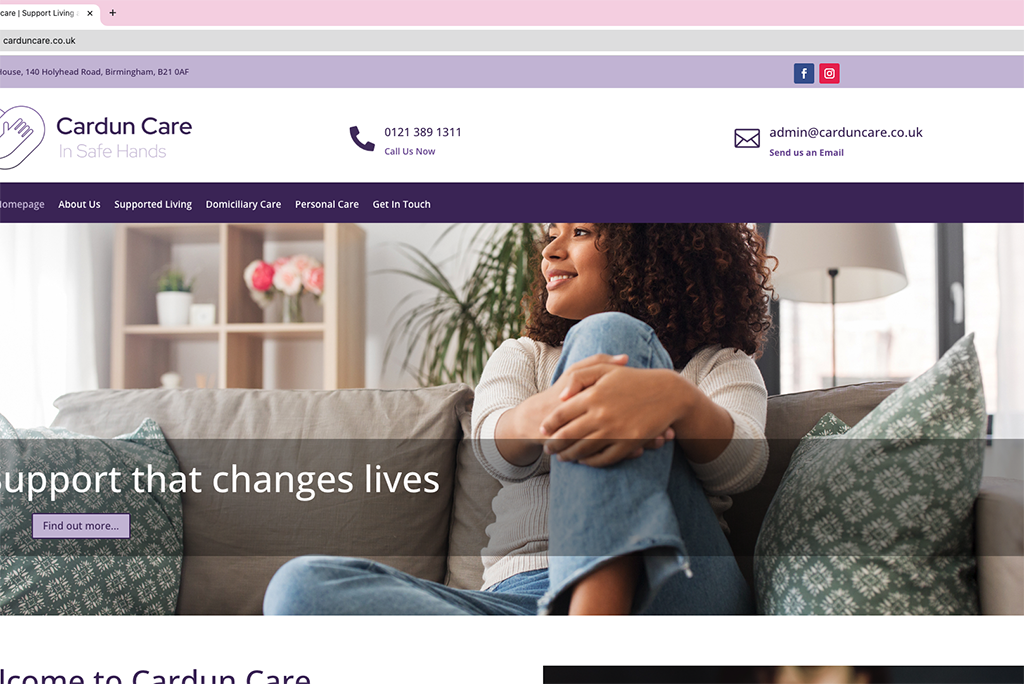Open Get In Touch page
This screenshot has width=1024, height=684.
point(402,204)
